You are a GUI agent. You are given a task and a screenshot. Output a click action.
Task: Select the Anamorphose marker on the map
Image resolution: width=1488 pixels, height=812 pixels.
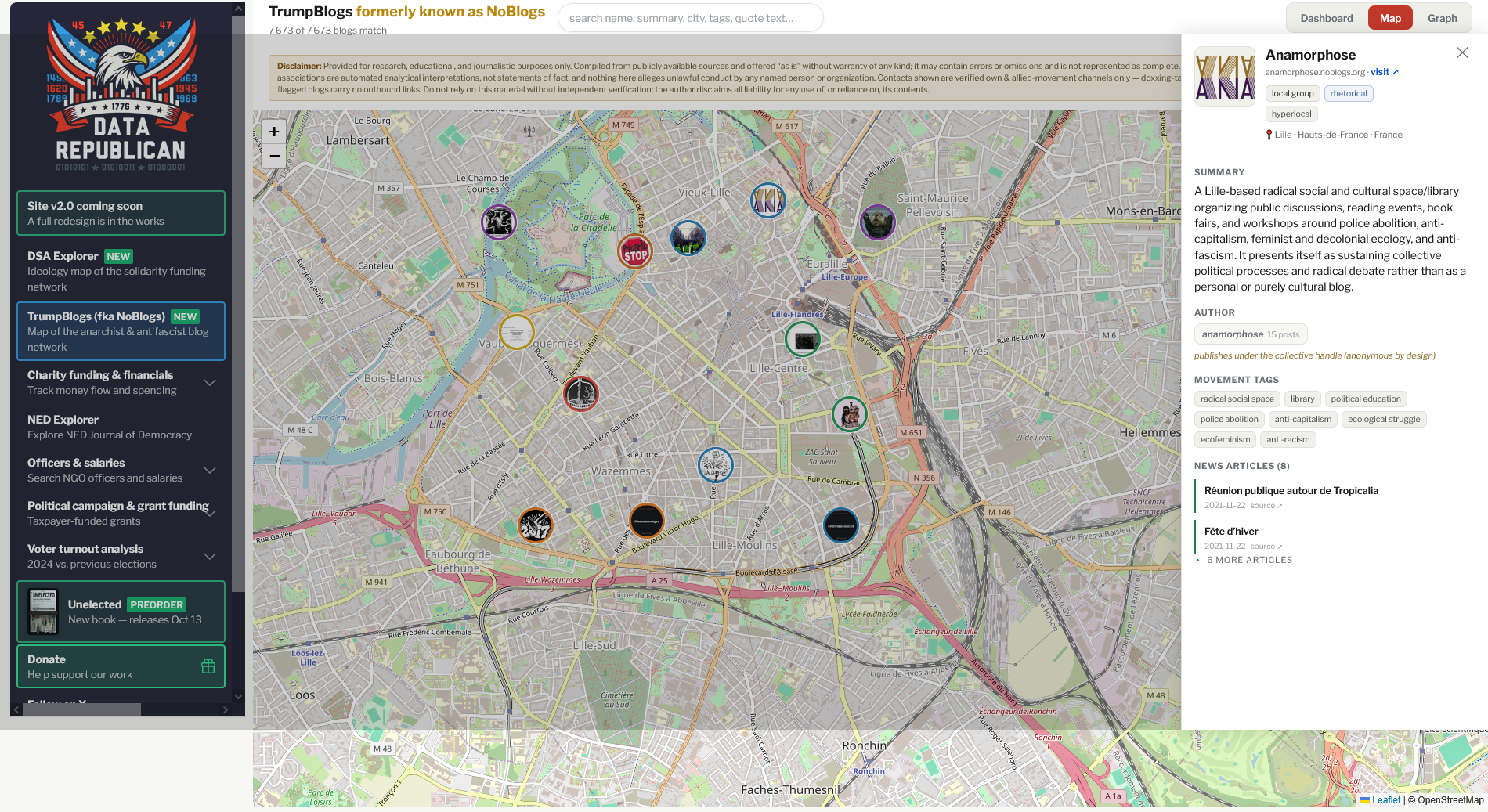(767, 200)
